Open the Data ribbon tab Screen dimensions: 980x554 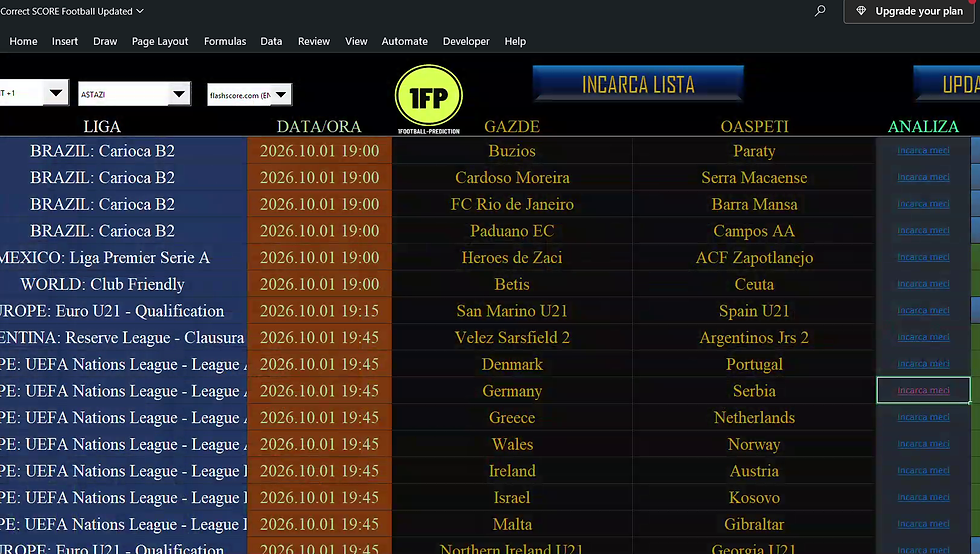pos(271,41)
